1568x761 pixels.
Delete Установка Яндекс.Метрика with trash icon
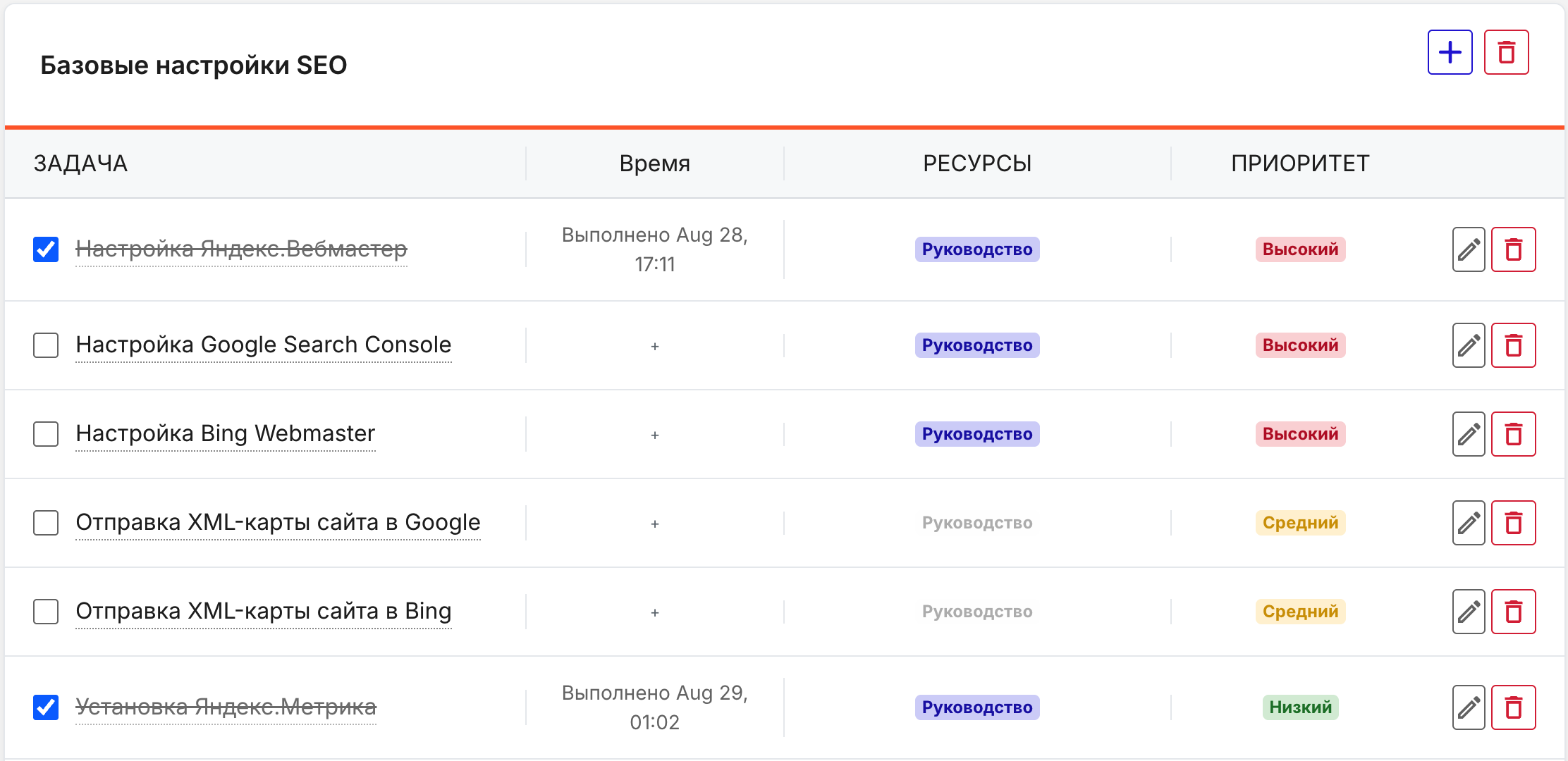pos(1514,707)
